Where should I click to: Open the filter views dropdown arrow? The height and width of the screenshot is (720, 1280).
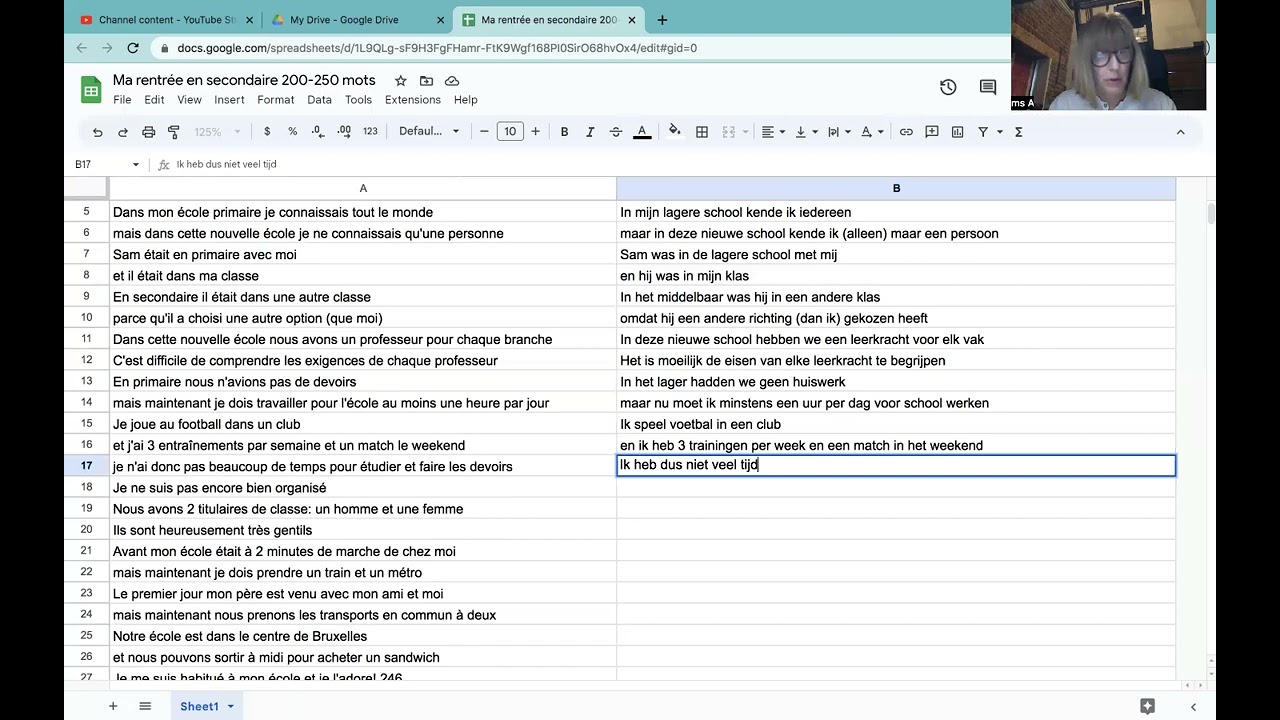999,132
